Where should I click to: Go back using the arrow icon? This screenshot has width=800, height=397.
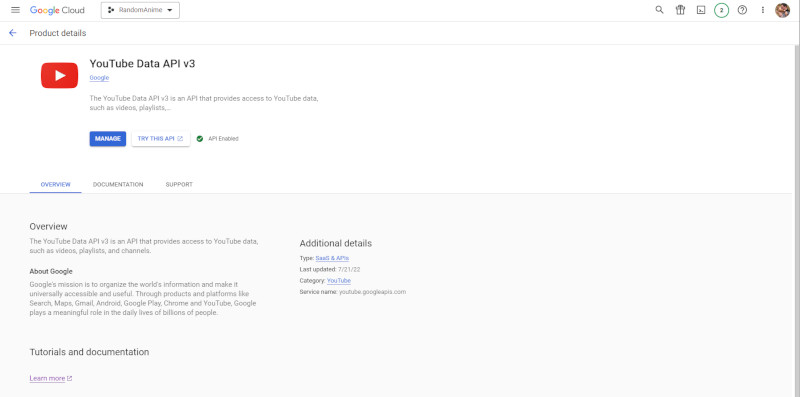tap(13, 33)
